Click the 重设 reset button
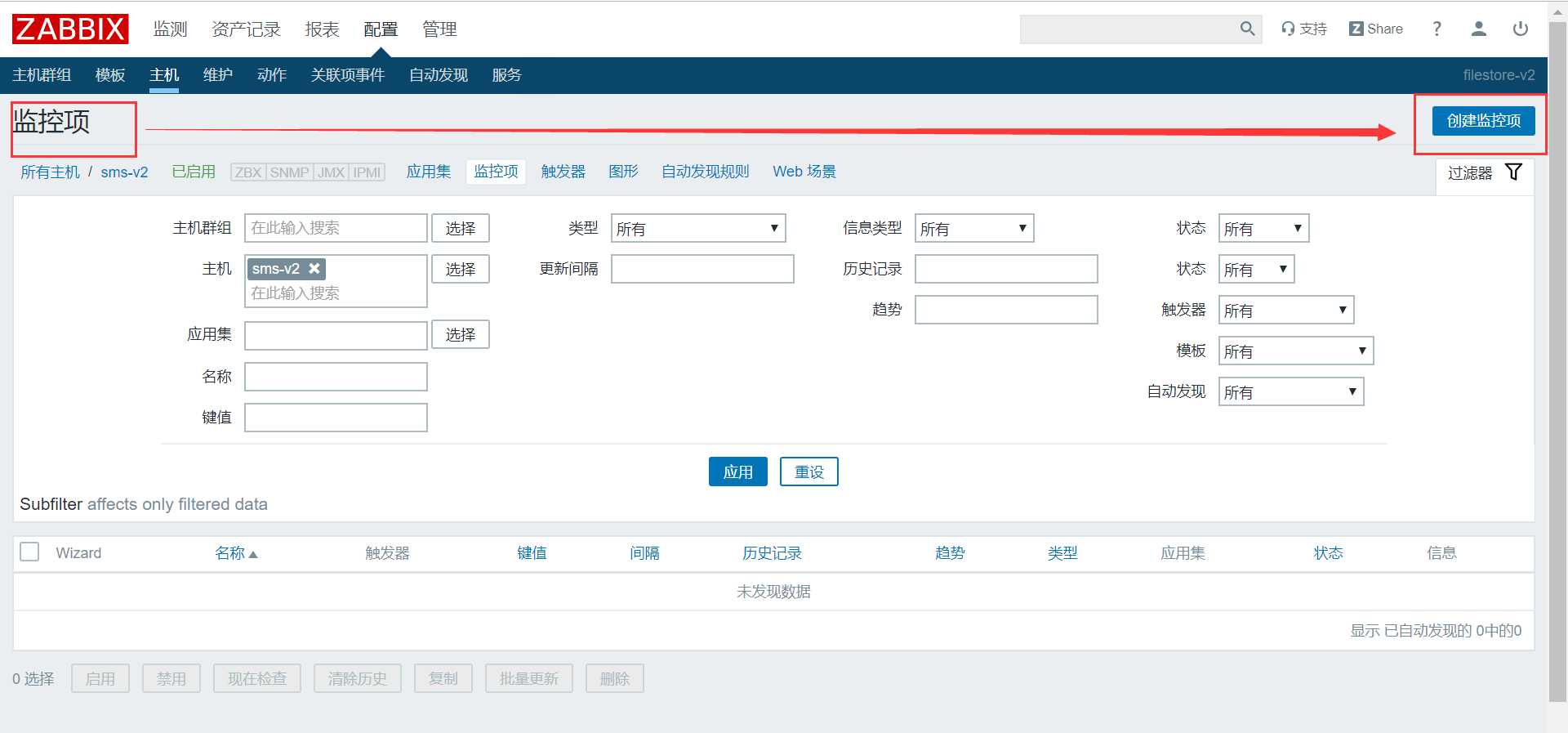 [x=809, y=472]
